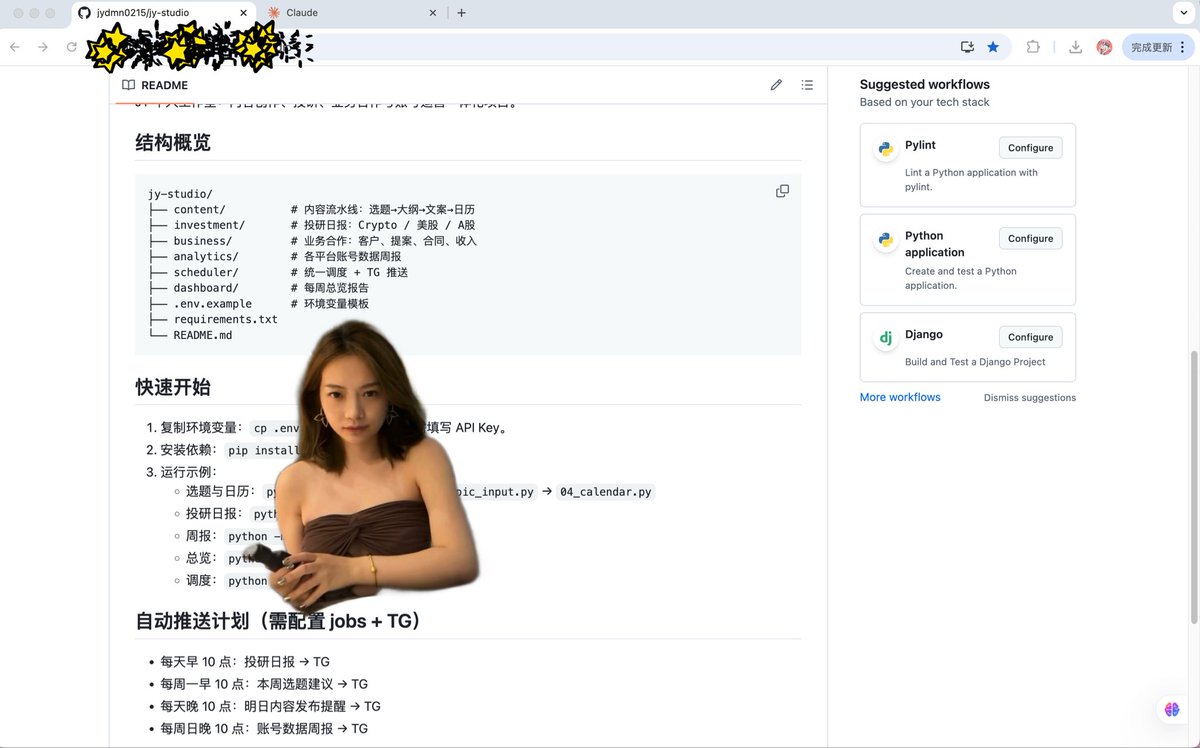Open the Chrome extensions puzzle icon
Screen dimensions: 1200x748
pyautogui.click(x=1033, y=47)
